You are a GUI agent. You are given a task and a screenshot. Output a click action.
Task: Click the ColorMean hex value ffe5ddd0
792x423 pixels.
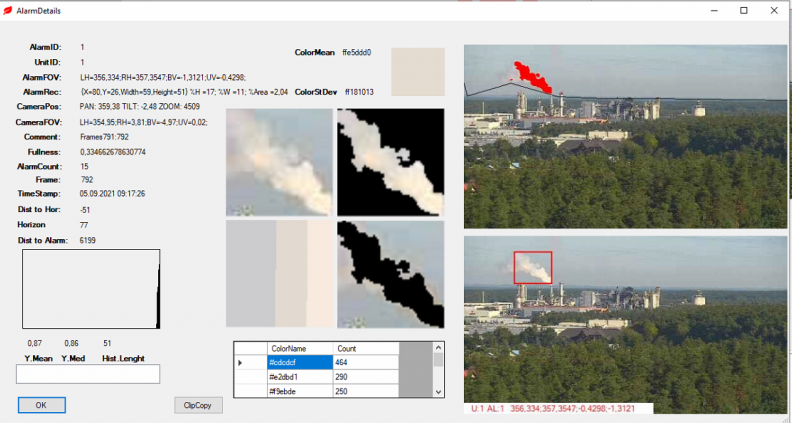[x=357, y=52]
